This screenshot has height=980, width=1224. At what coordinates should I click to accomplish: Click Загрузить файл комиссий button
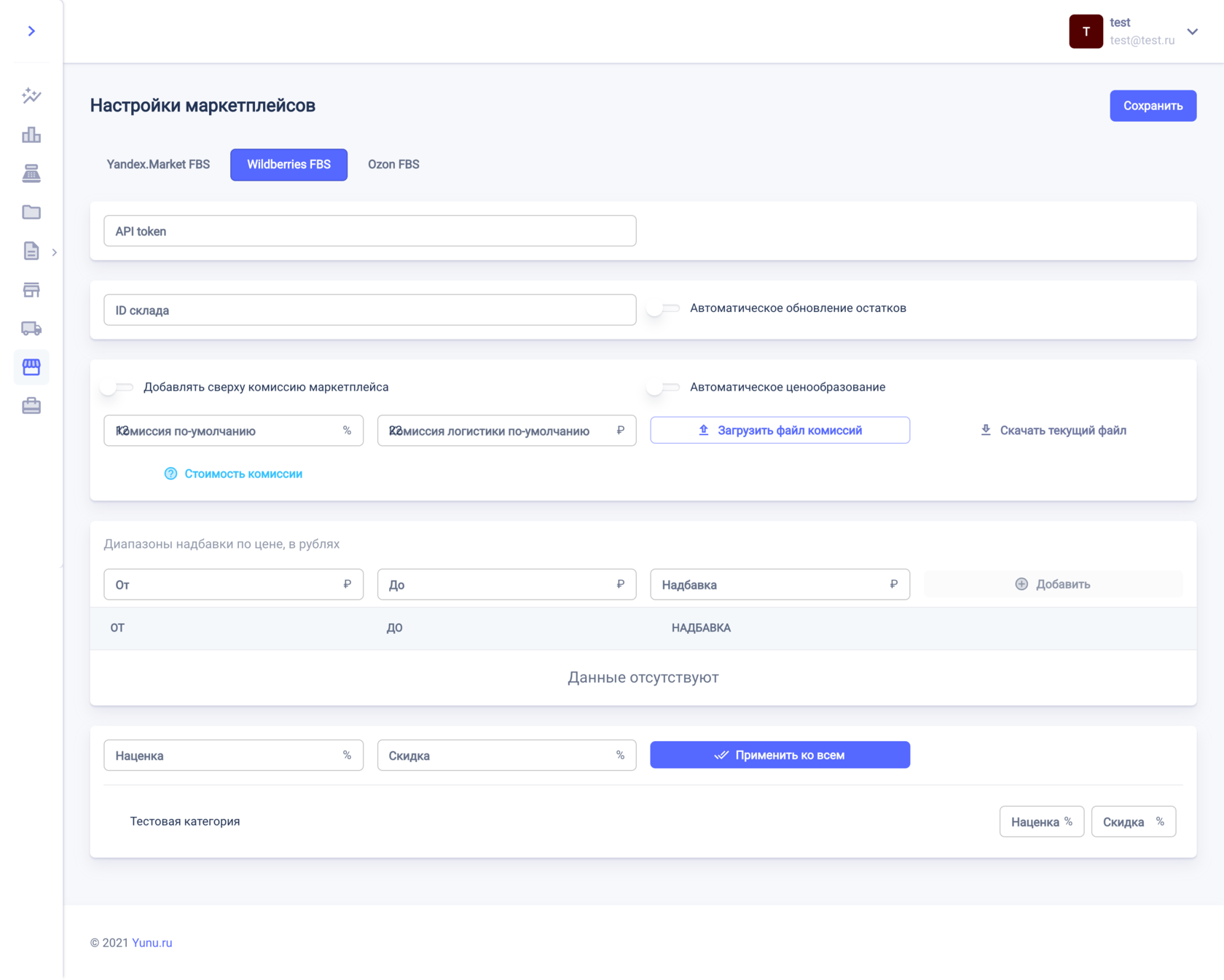pyautogui.click(x=780, y=430)
